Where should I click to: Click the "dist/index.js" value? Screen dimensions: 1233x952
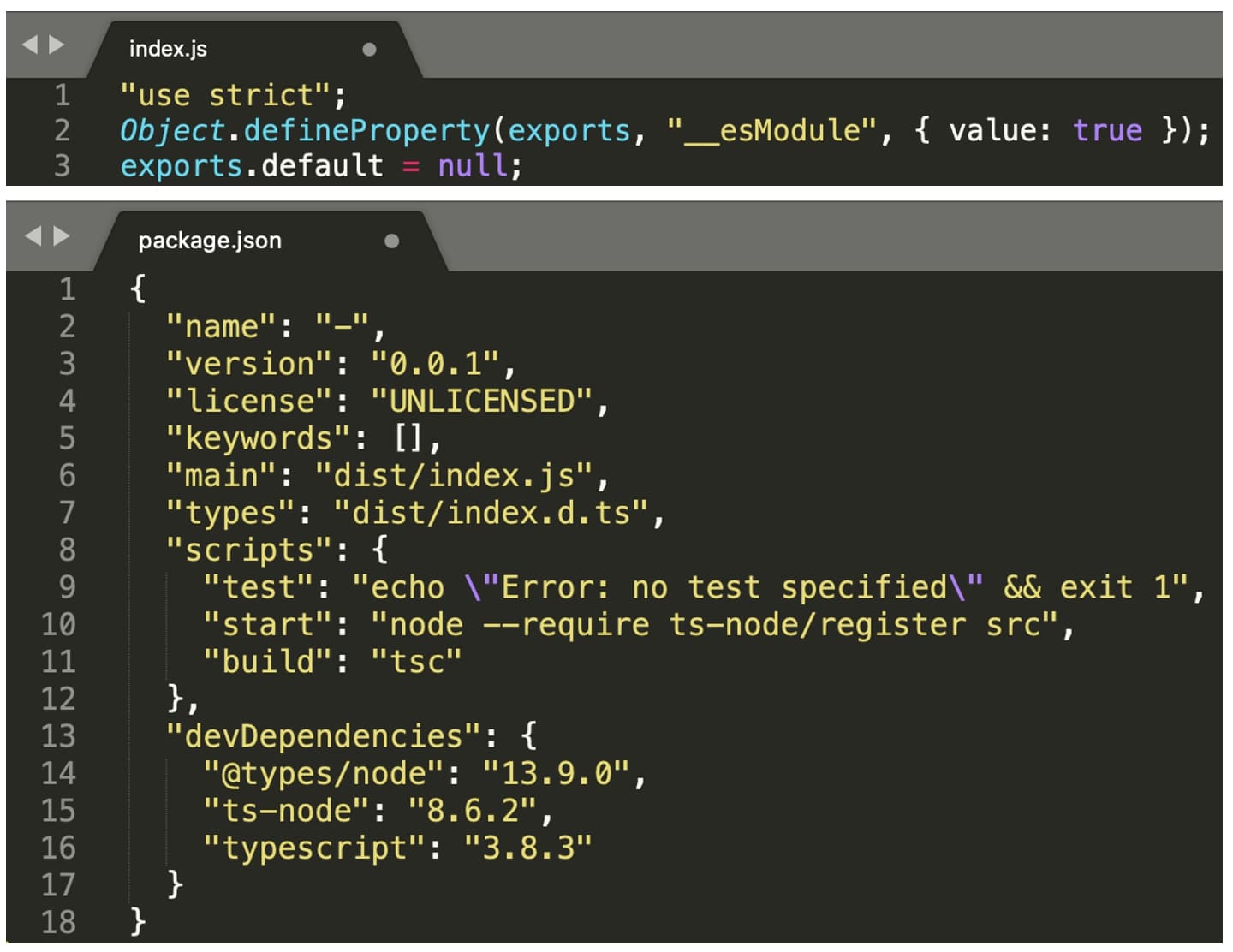[x=454, y=476]
